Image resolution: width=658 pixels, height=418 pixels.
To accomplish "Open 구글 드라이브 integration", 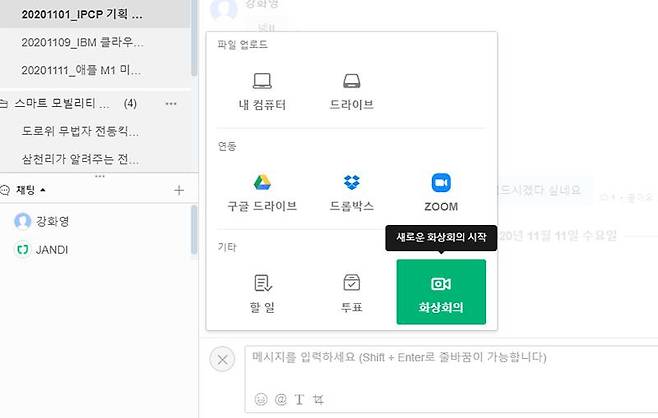I will coord(262,193).
